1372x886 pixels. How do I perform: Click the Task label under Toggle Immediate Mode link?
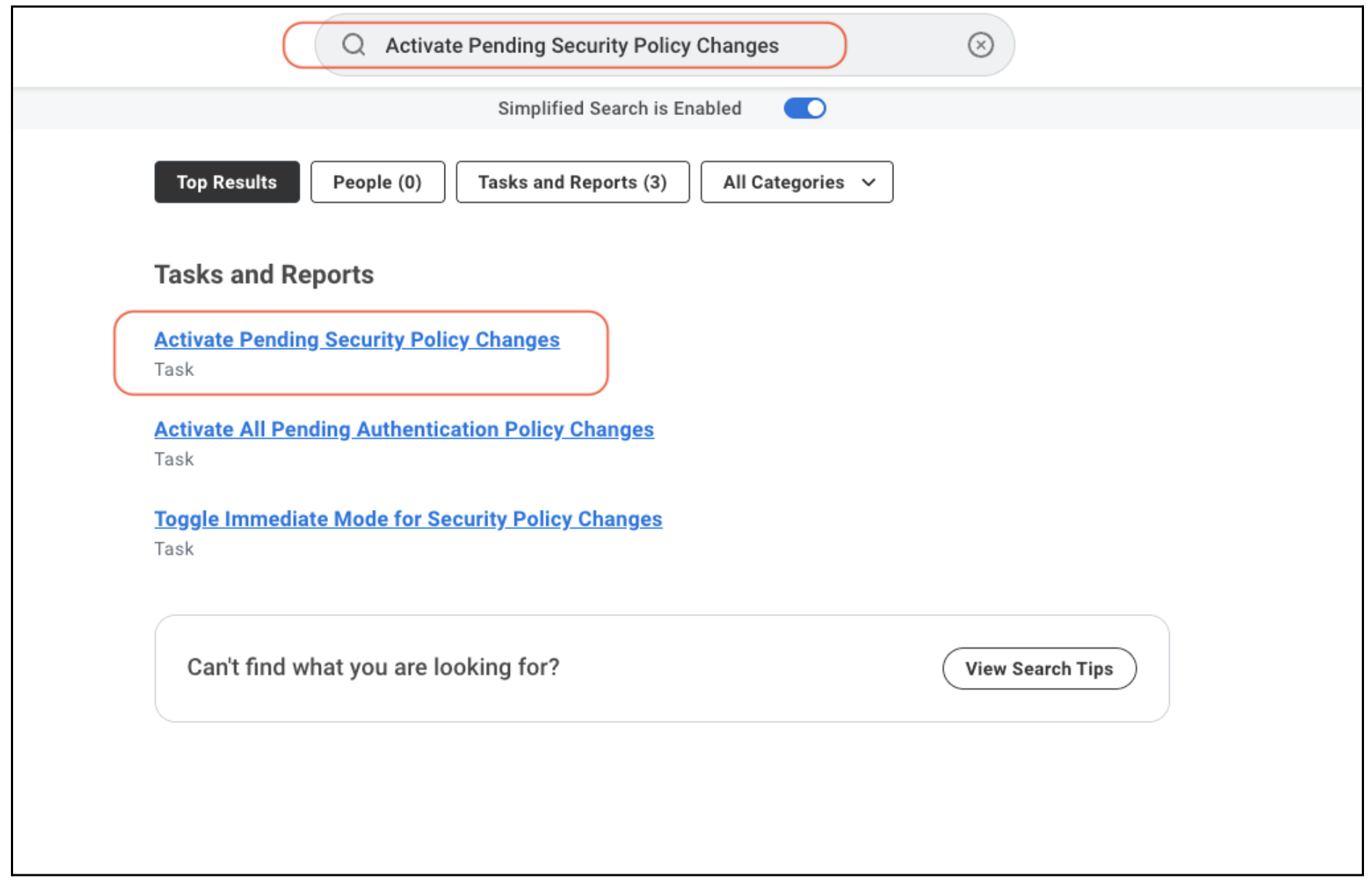click(174, 548)
